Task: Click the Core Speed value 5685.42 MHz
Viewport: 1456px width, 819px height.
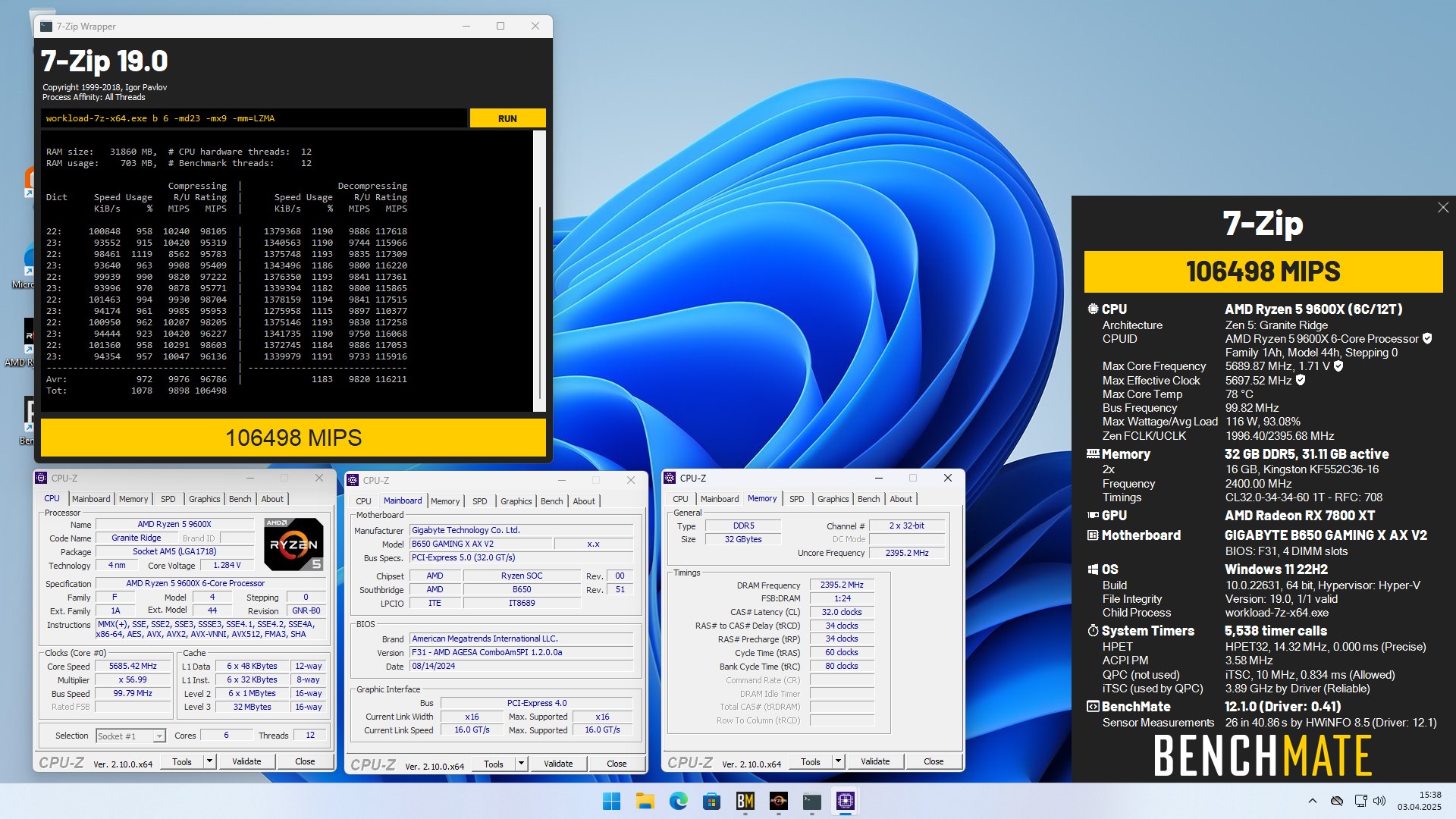Action: (x=133, y=666)
